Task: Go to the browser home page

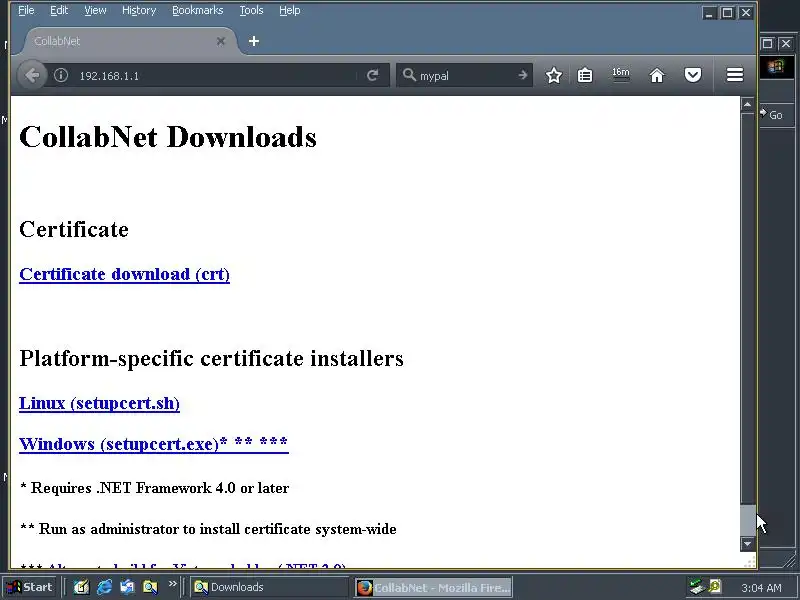Action: 657,76
